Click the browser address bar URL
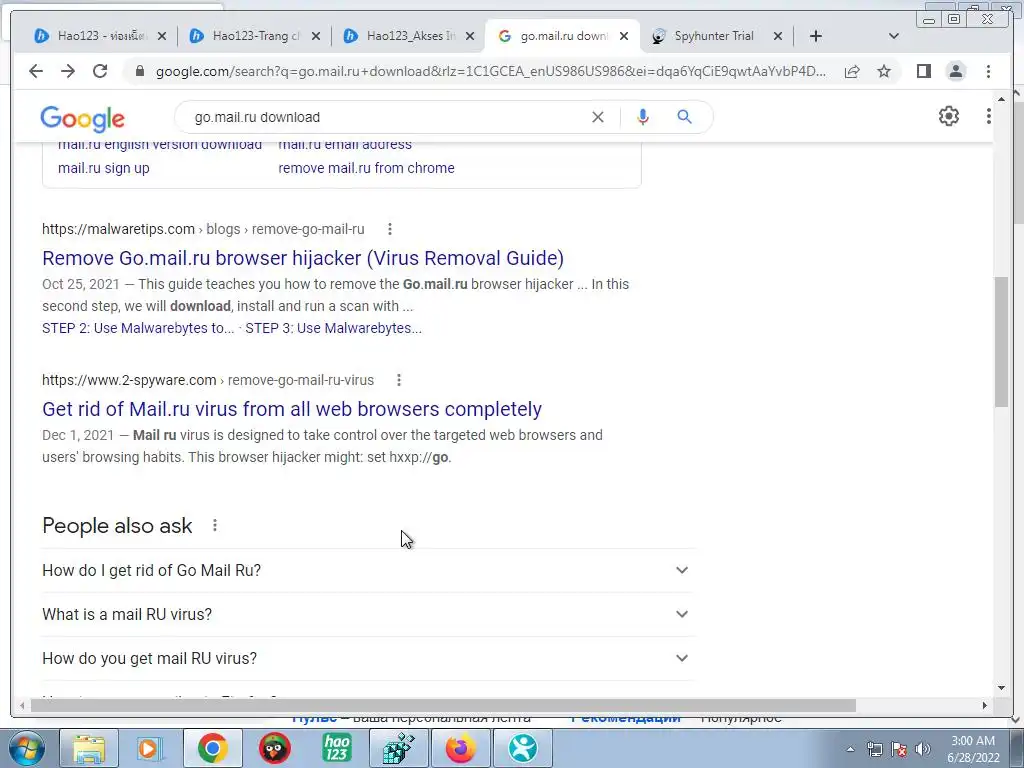 pyautogui.click(x=490, y=71)
